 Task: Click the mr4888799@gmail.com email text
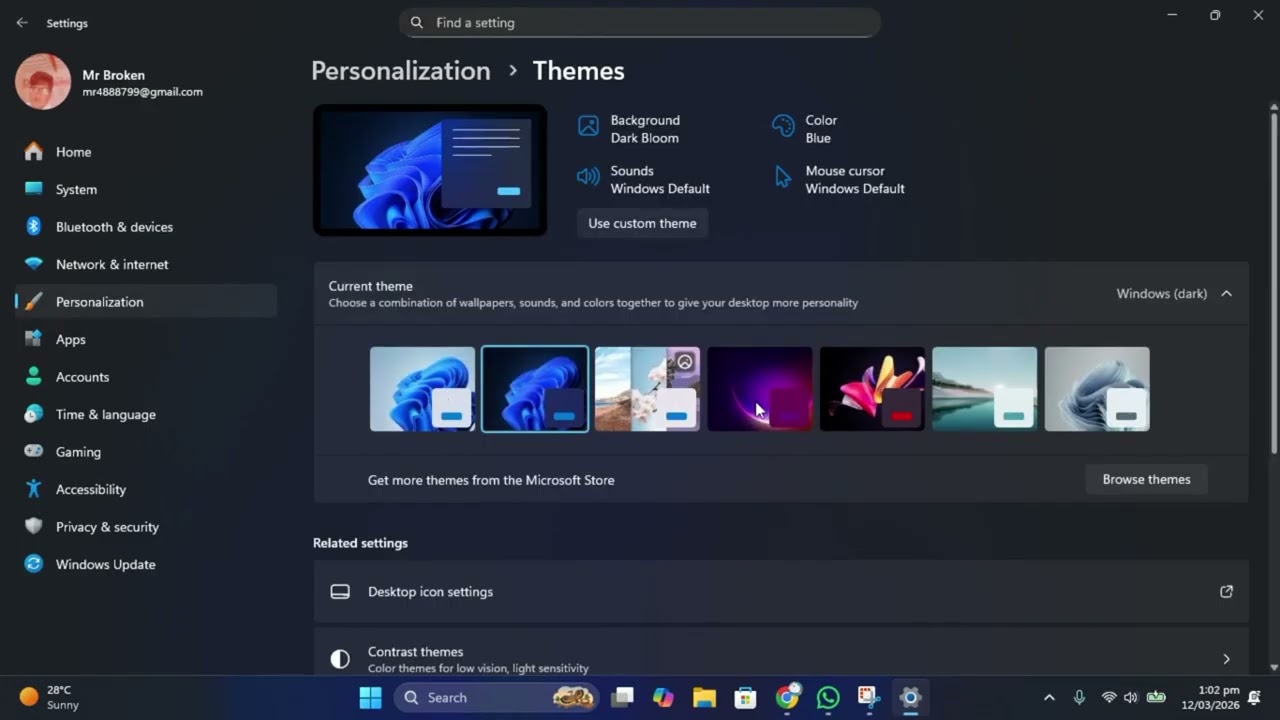tap(142, 92)
